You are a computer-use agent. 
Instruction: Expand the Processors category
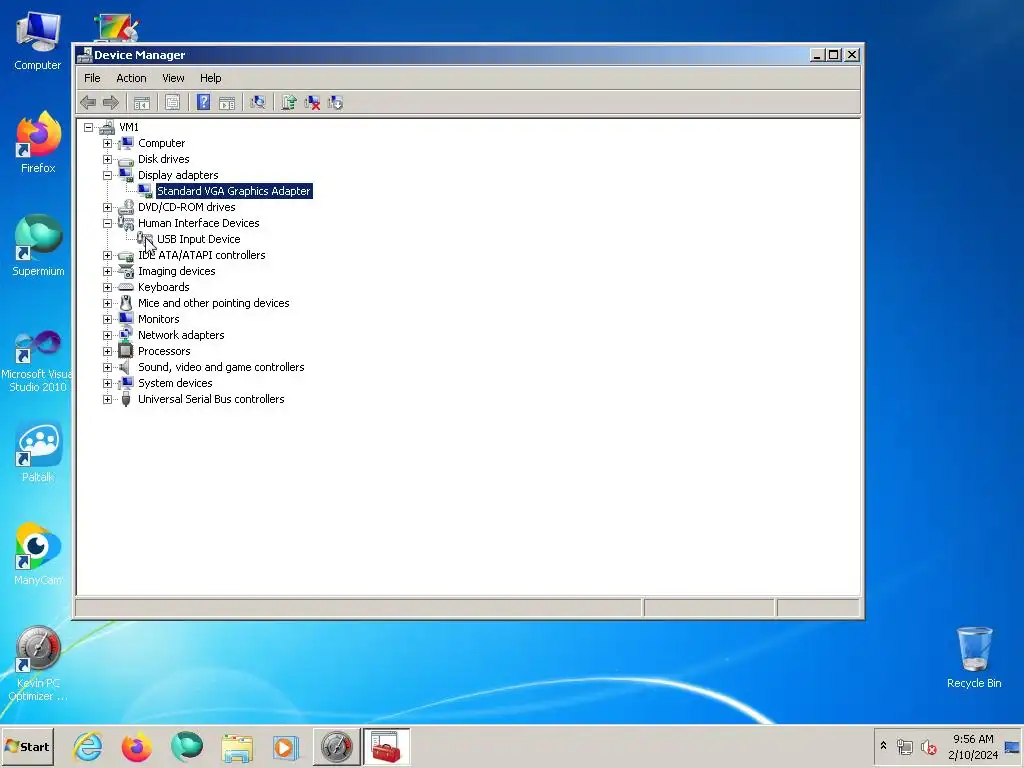coord(107,351)
